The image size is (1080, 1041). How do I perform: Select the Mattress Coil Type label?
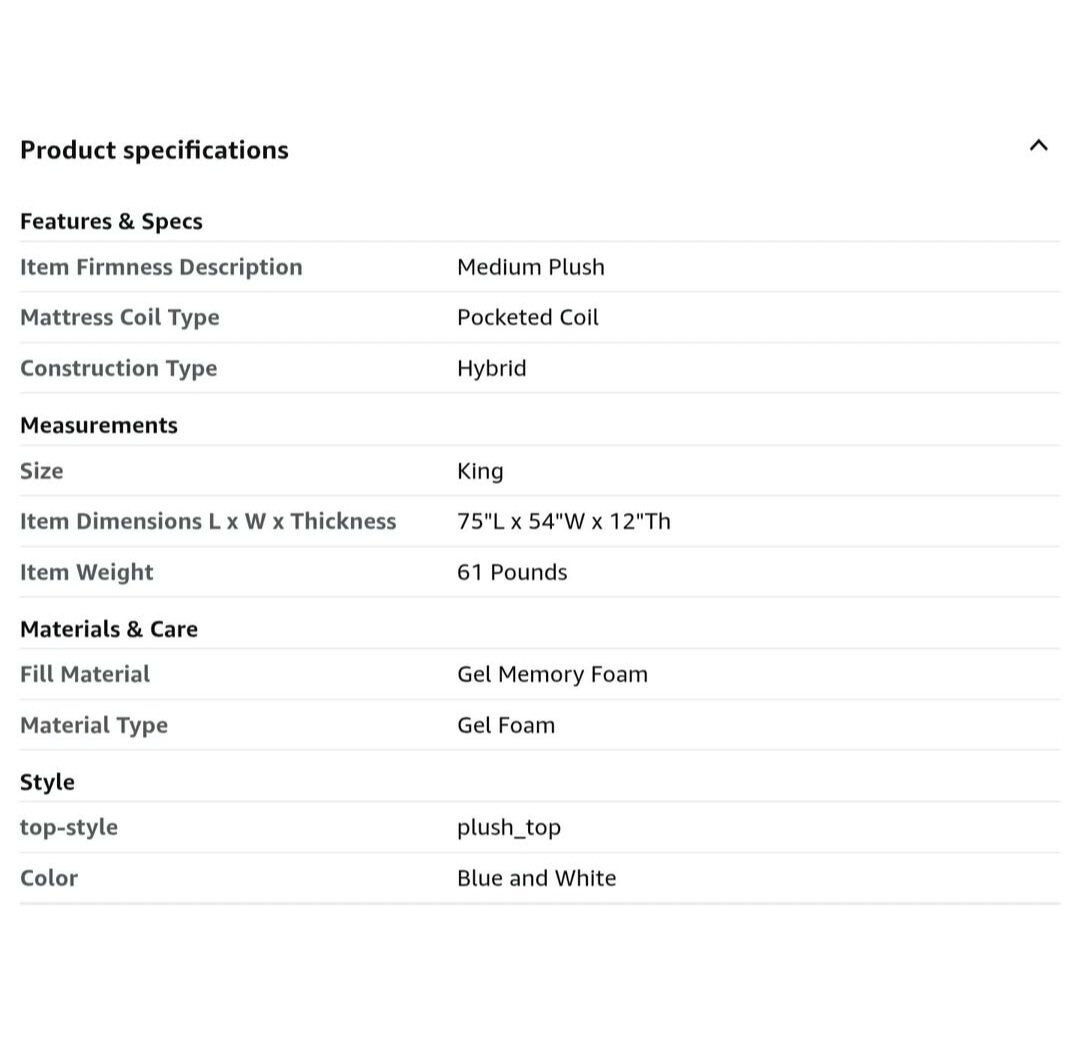point(119,317)
